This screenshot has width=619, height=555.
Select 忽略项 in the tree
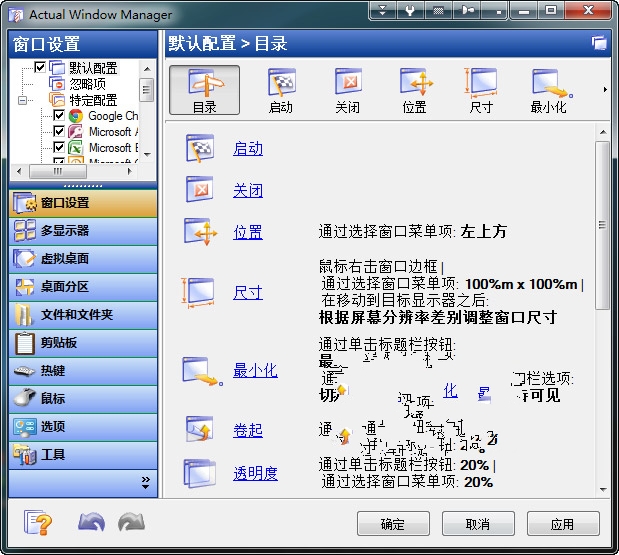[x=88, y=84]
